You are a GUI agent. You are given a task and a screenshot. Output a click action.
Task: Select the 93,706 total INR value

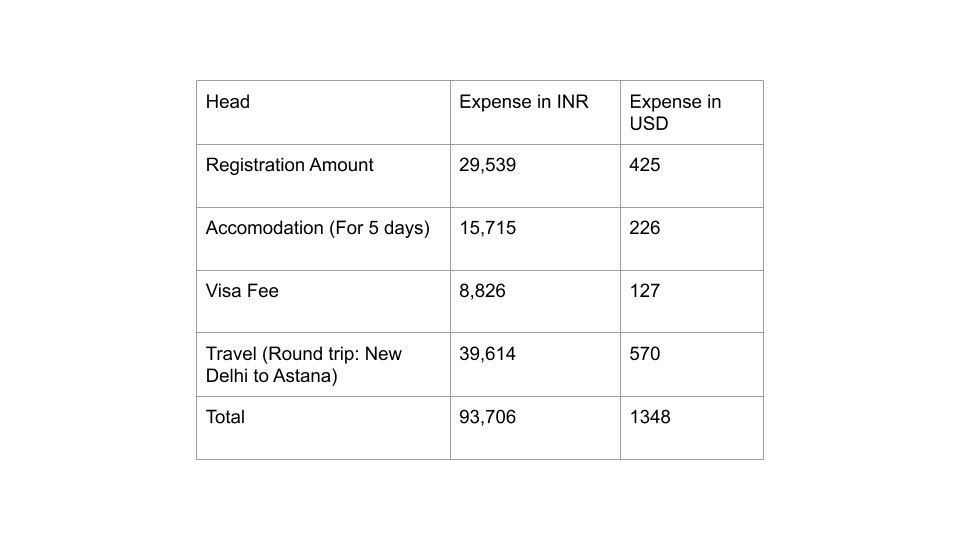click(487, 417)
